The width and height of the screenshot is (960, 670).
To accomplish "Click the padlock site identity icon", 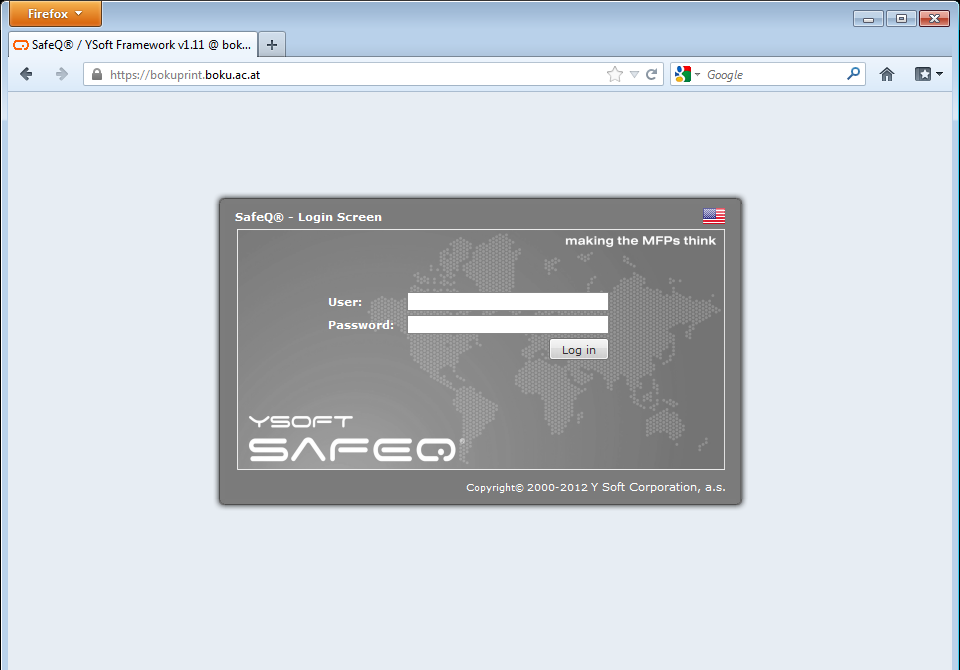I will 97,74.
